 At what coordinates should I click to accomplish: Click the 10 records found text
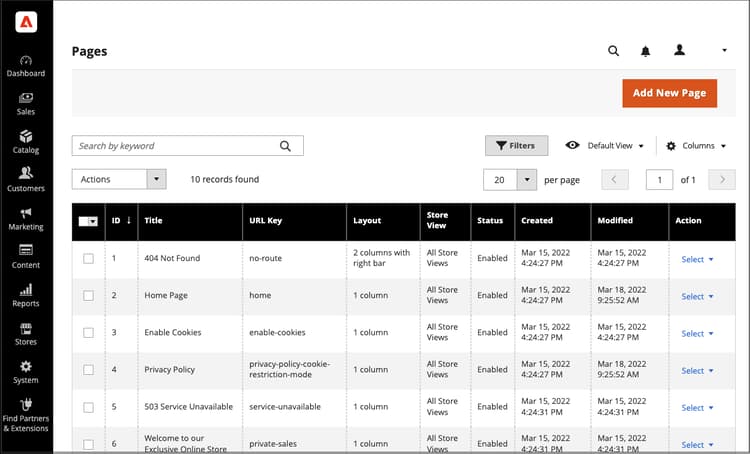click(224, 179)
